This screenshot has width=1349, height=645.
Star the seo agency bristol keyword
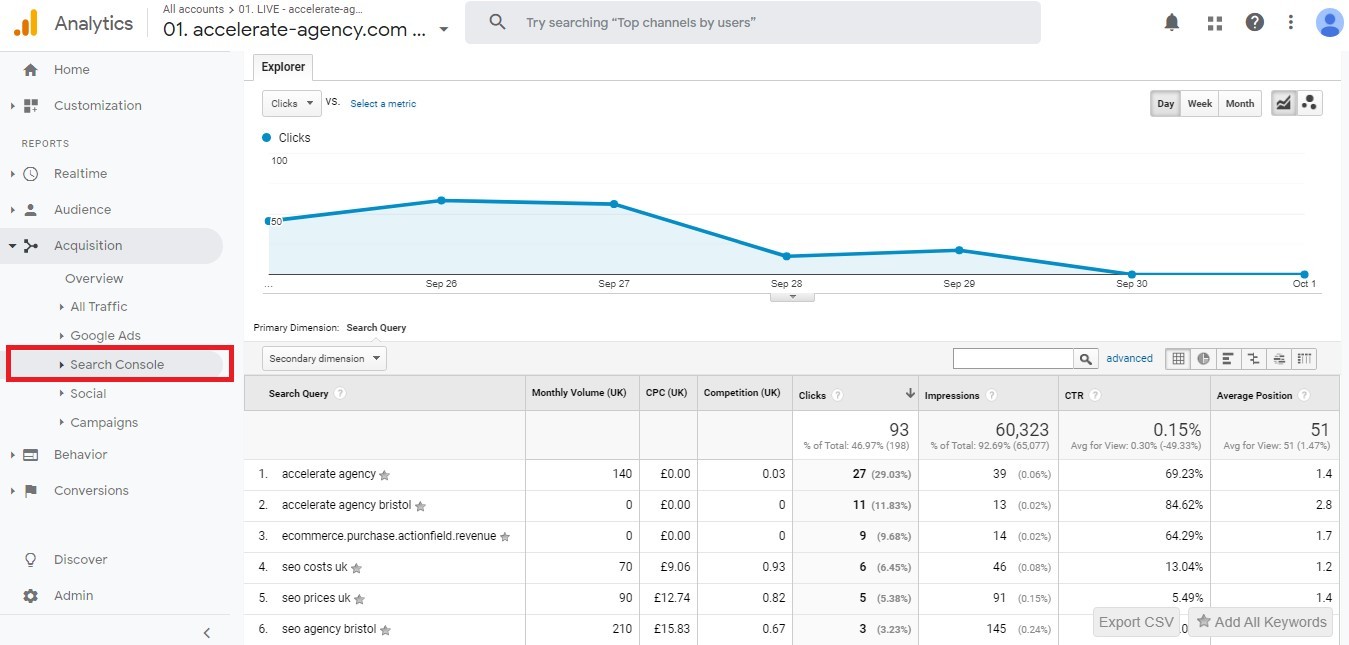pos(385,630)
